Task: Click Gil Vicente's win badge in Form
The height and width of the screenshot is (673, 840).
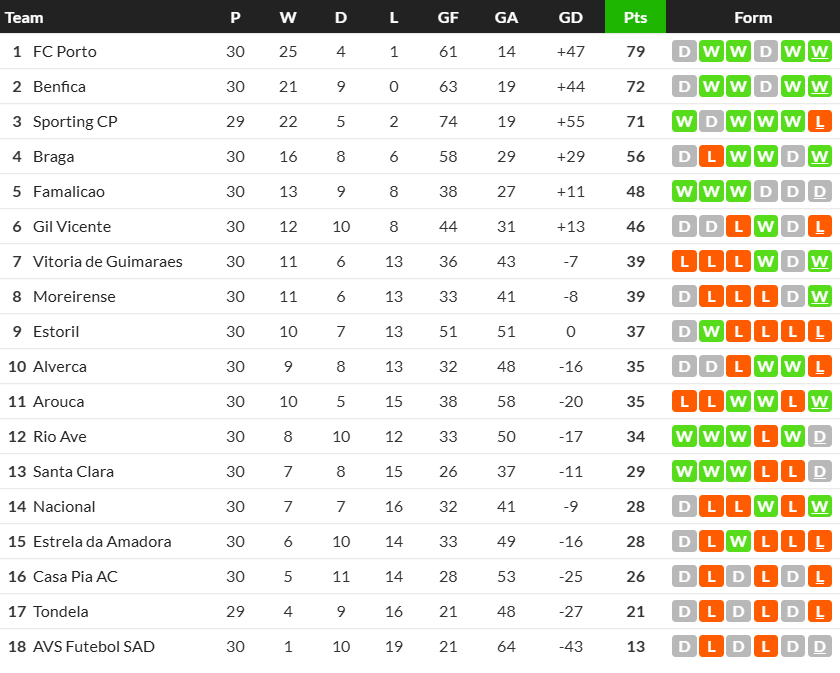Action: (766, 227)
